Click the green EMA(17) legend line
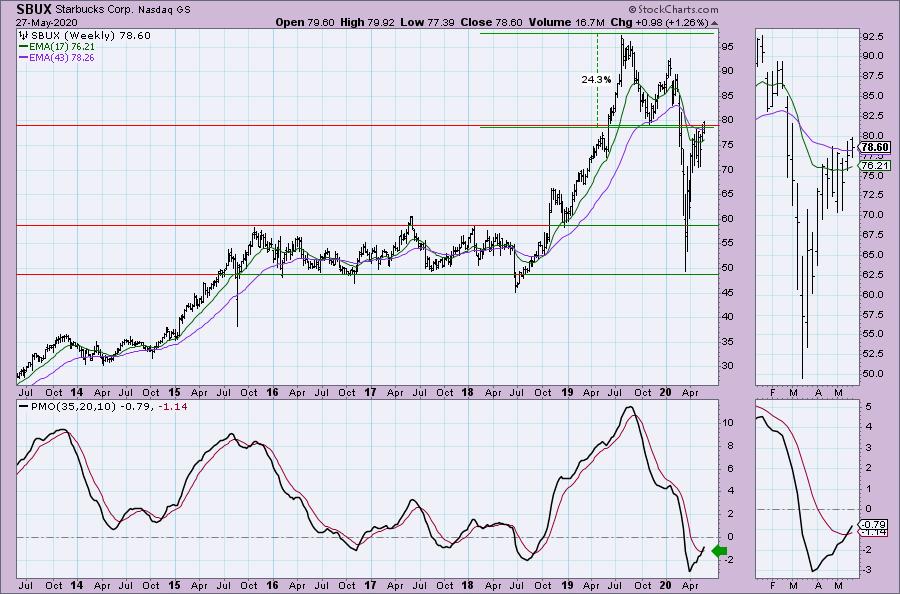 [x=24, y=46]
